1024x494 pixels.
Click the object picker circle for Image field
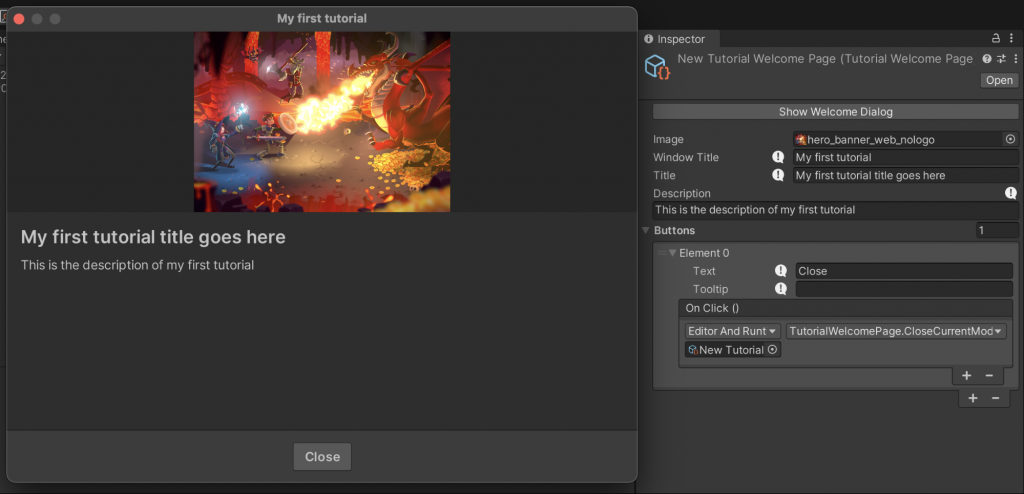click(x=1010, y=140)
